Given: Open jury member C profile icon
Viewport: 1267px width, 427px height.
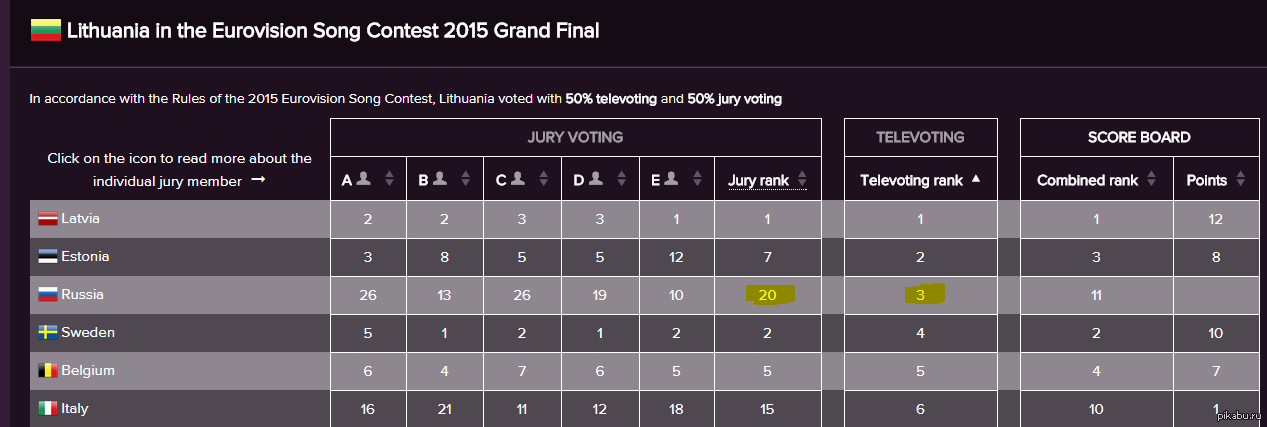Looking at the screenshot, I should click(519, 179).
